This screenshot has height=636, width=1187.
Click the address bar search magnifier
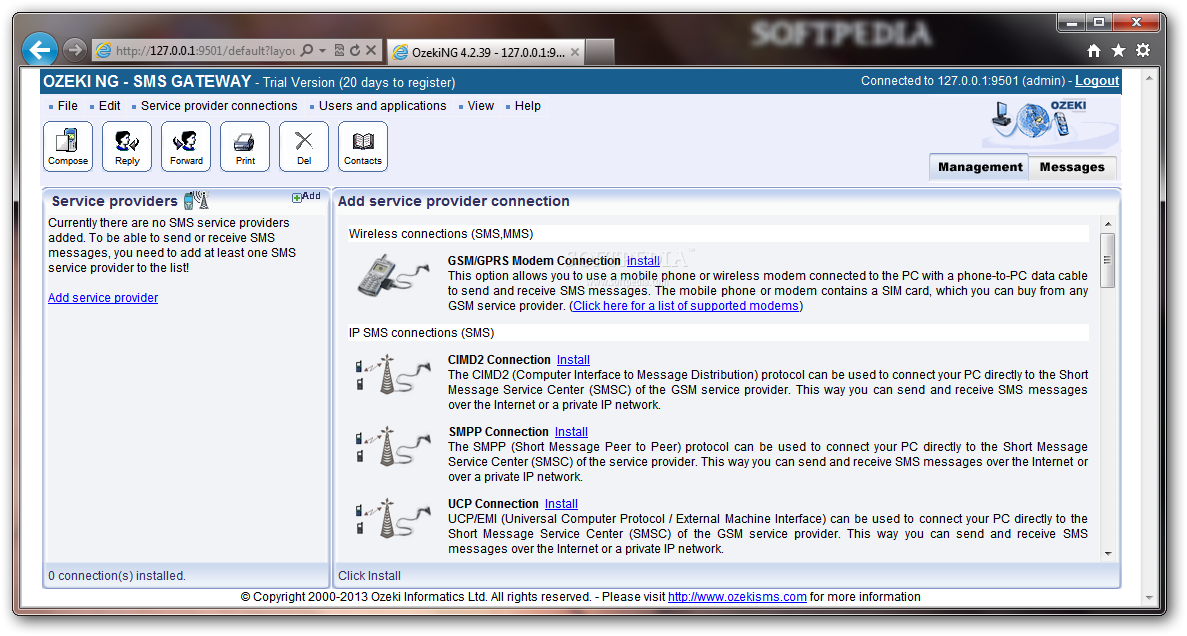point(307,51)
